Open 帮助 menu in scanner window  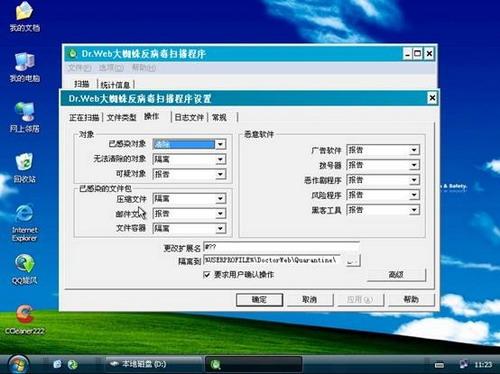pyautogui.click(x=144, y=68)
